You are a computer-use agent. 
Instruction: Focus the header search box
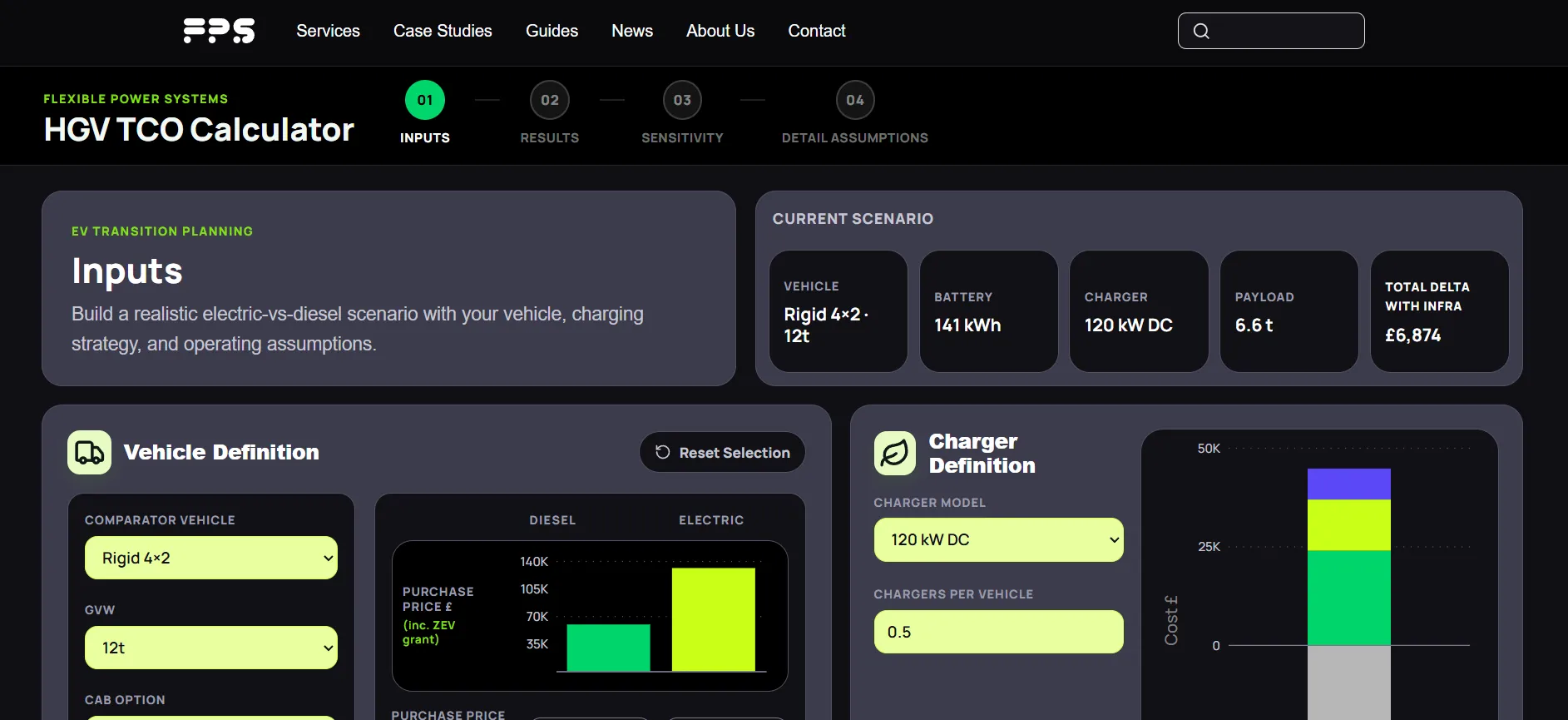[1271, 31]
